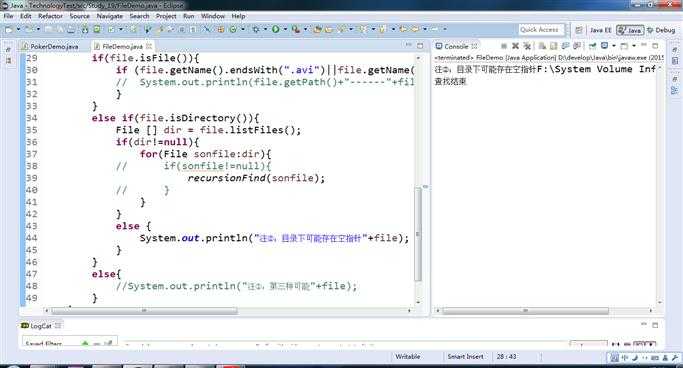Click the recursionFind(sonfile); code line

[256, 178]
